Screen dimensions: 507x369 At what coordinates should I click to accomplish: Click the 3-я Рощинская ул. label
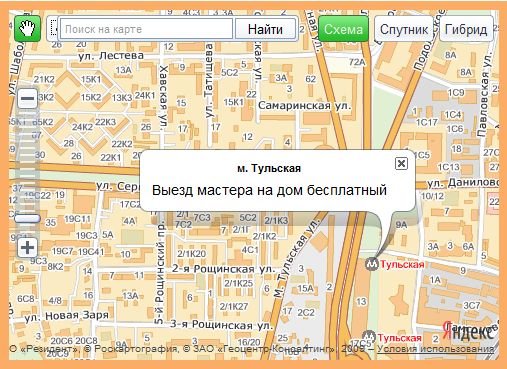tap(222, 324)
